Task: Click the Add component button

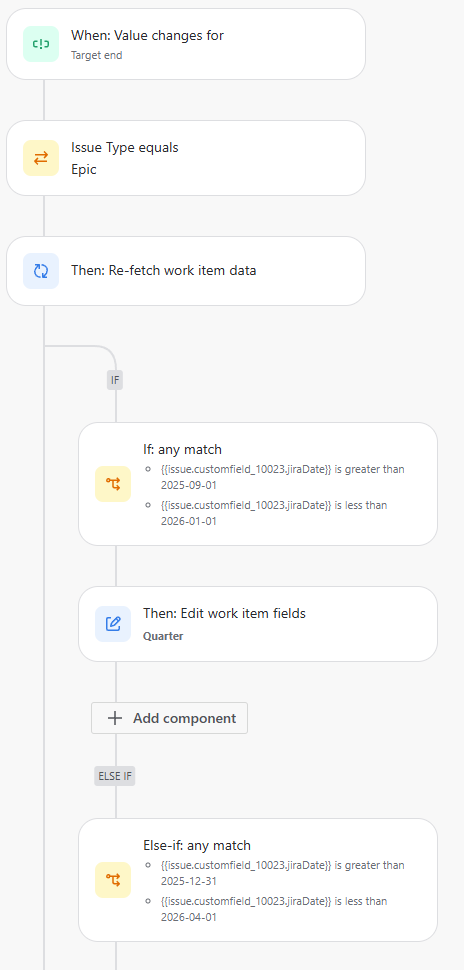Action: [x=170, y=718]
